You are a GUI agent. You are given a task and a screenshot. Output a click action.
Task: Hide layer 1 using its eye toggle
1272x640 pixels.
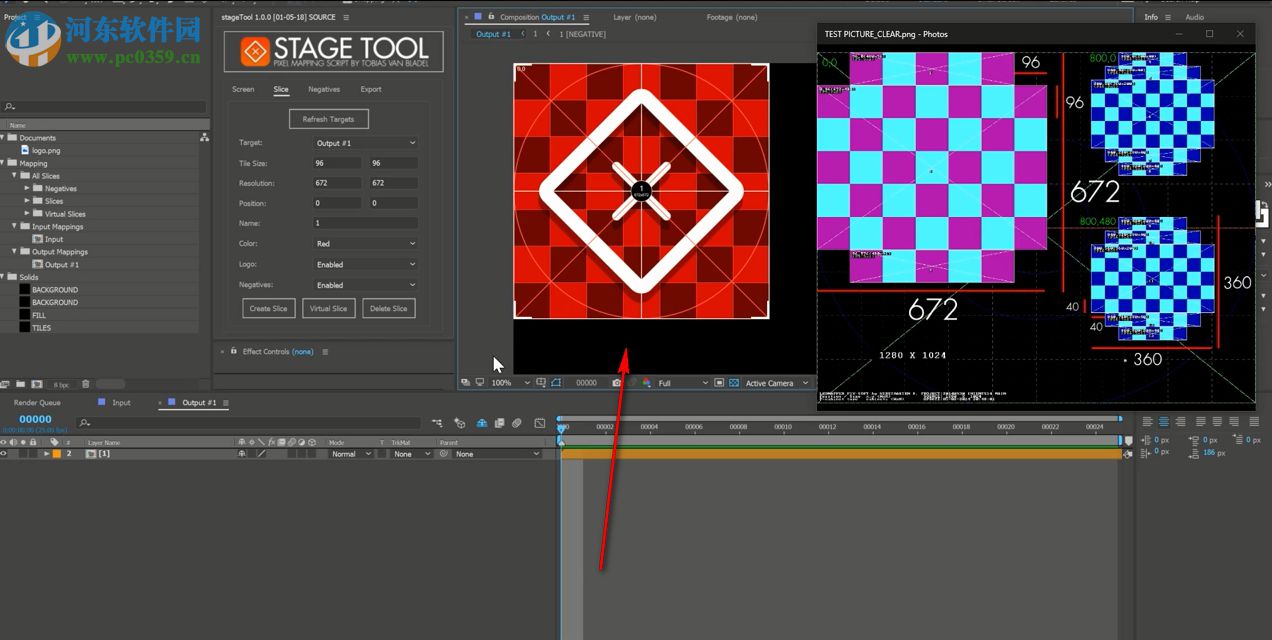tap(4, 454)
